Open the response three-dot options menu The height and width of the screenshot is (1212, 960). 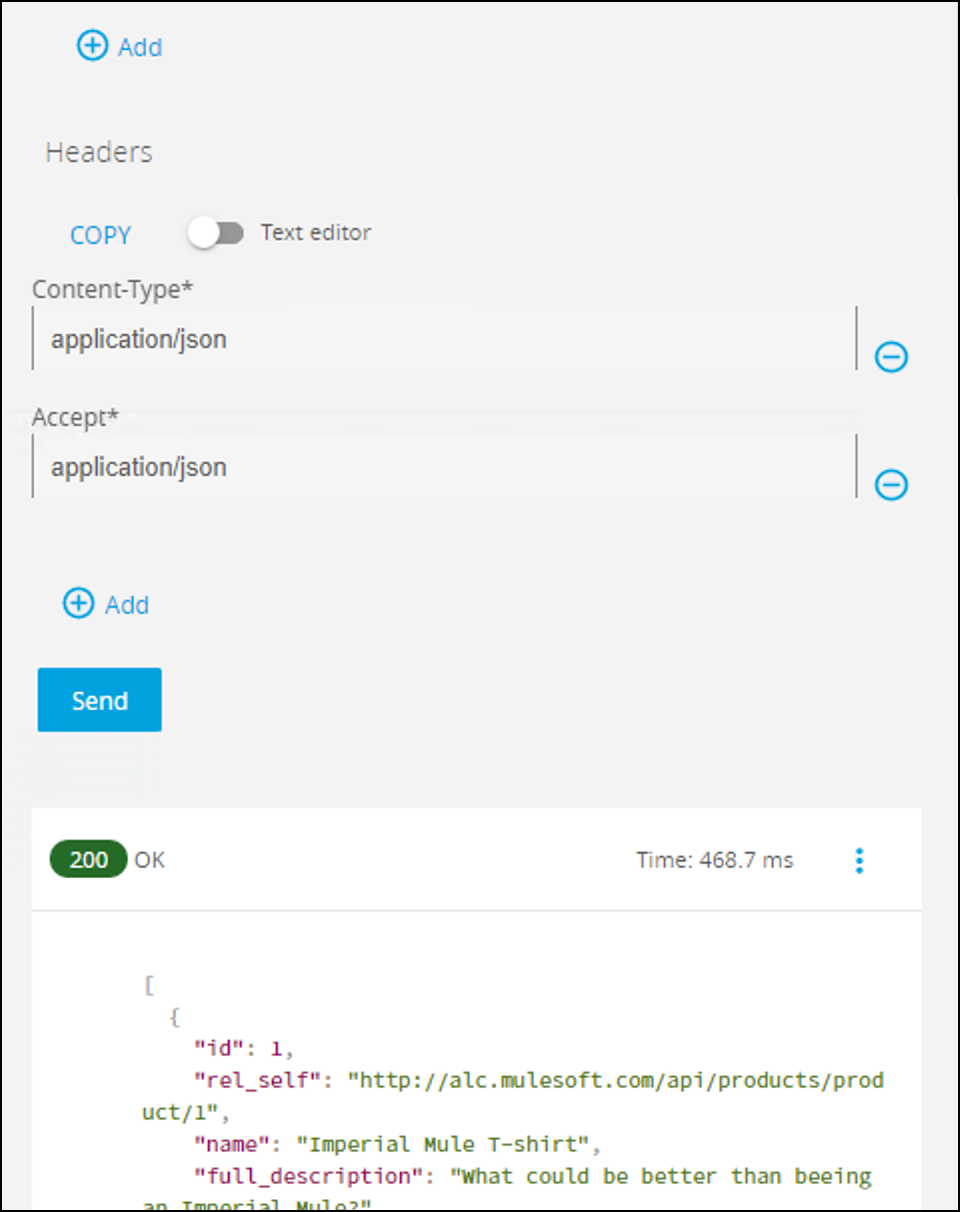pyautogui.click(x=859, y=860)
